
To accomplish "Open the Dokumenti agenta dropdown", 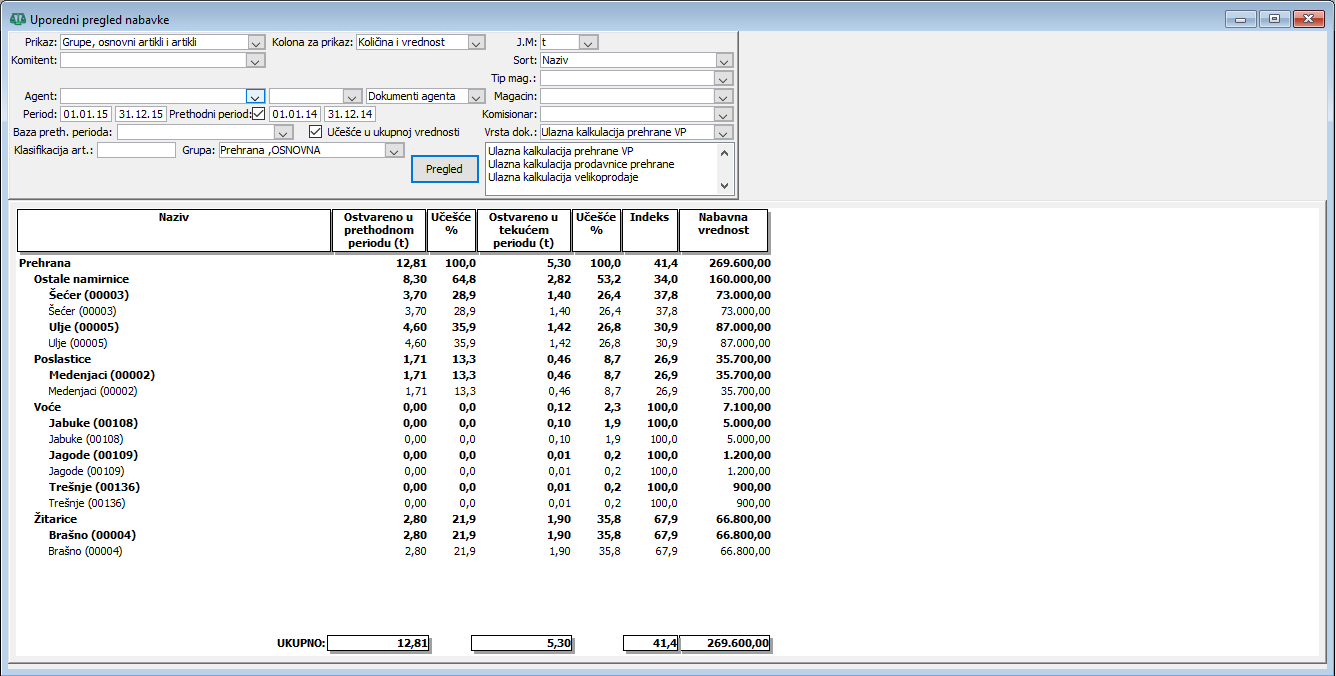I will click(x=476, y=96).
